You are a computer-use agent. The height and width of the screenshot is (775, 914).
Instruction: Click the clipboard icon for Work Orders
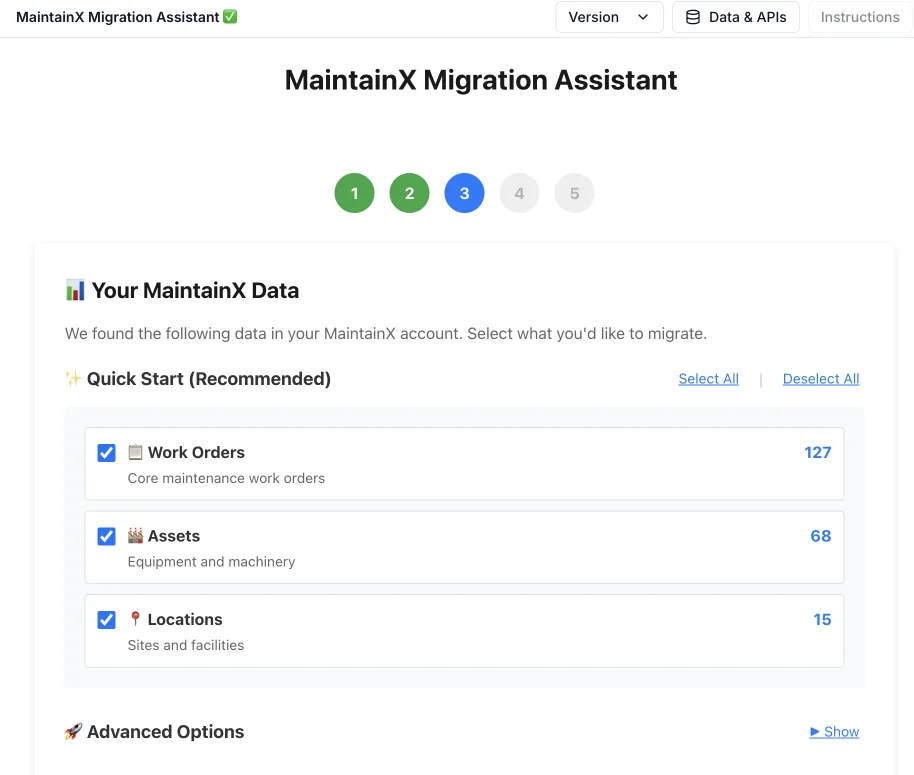135,453
